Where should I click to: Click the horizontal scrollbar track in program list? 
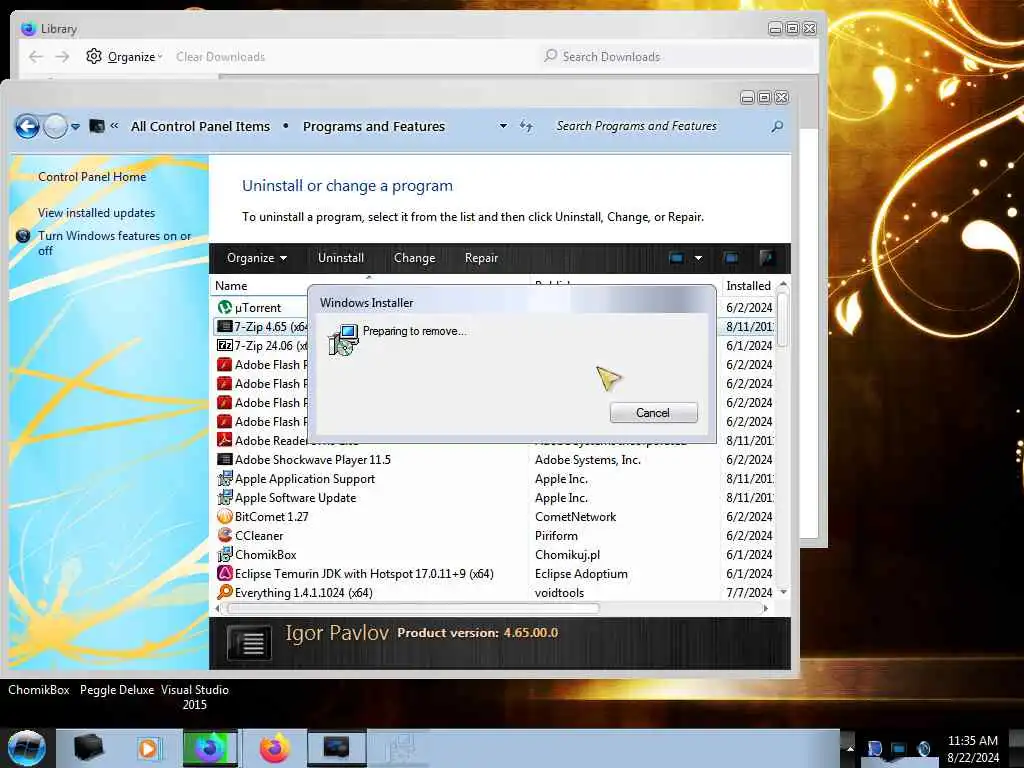pos(679,608)
